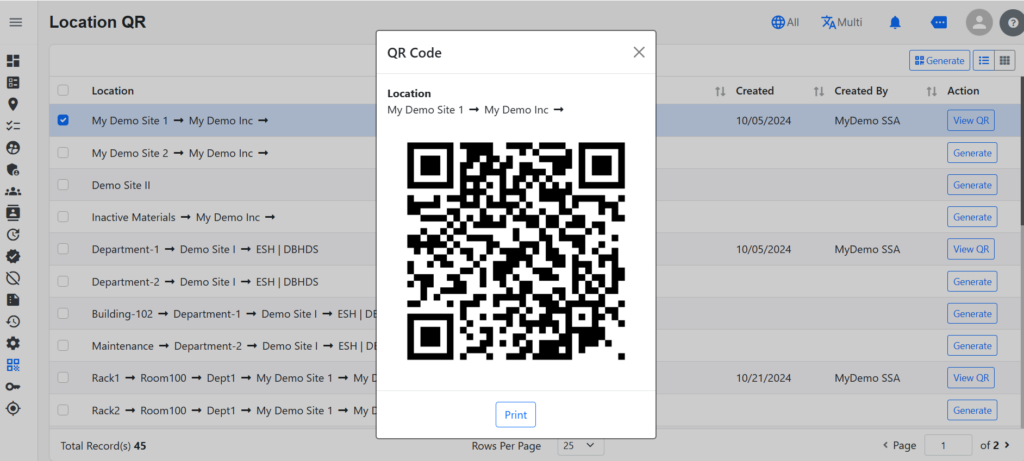Click the table vertical scrollbar
The height and width of the screenshot is (461, 1024).
click(1021, 151)
